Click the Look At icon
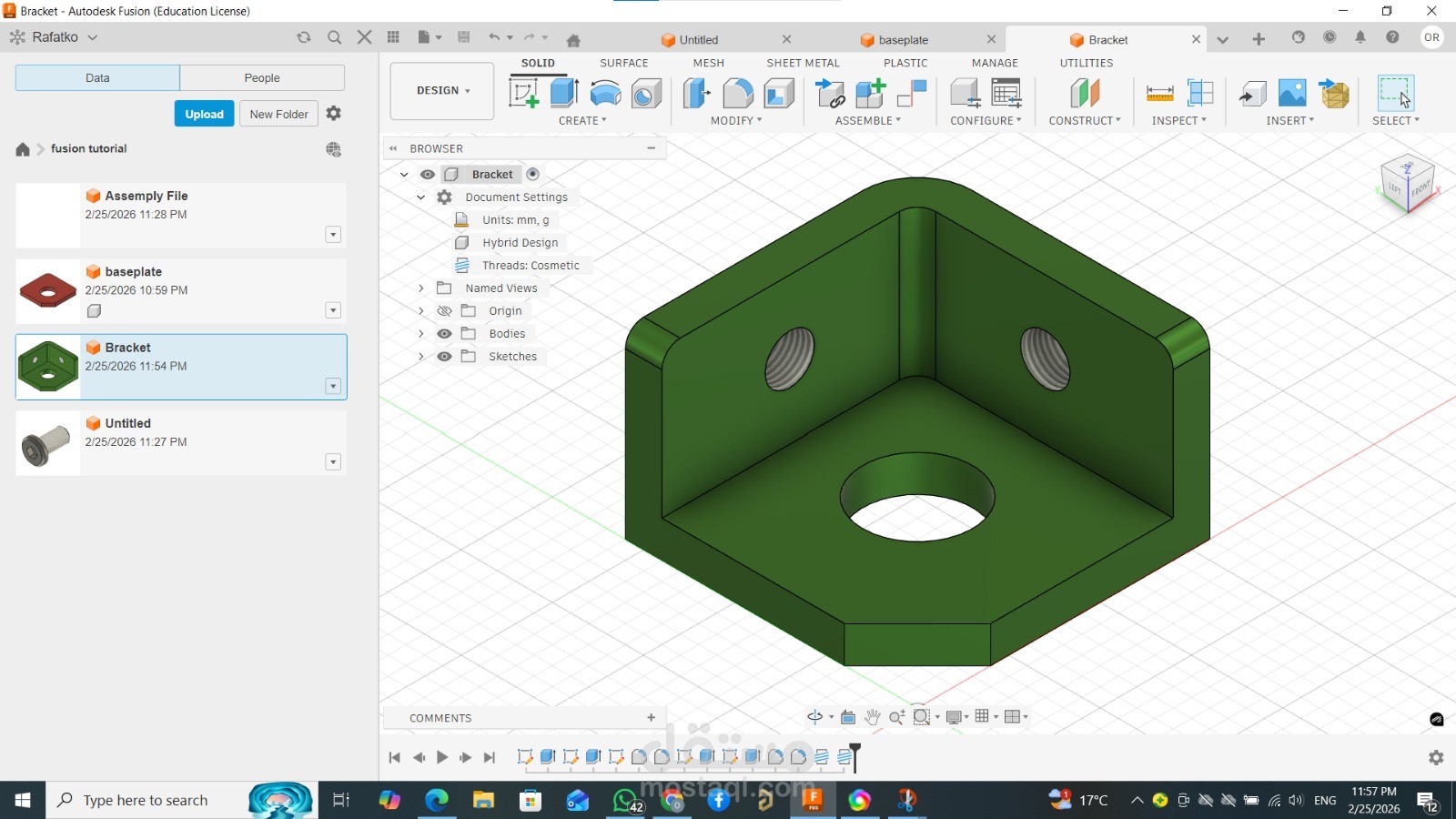Image resolution: width=1456 pixels, height=819 pixels. (848, 717)
